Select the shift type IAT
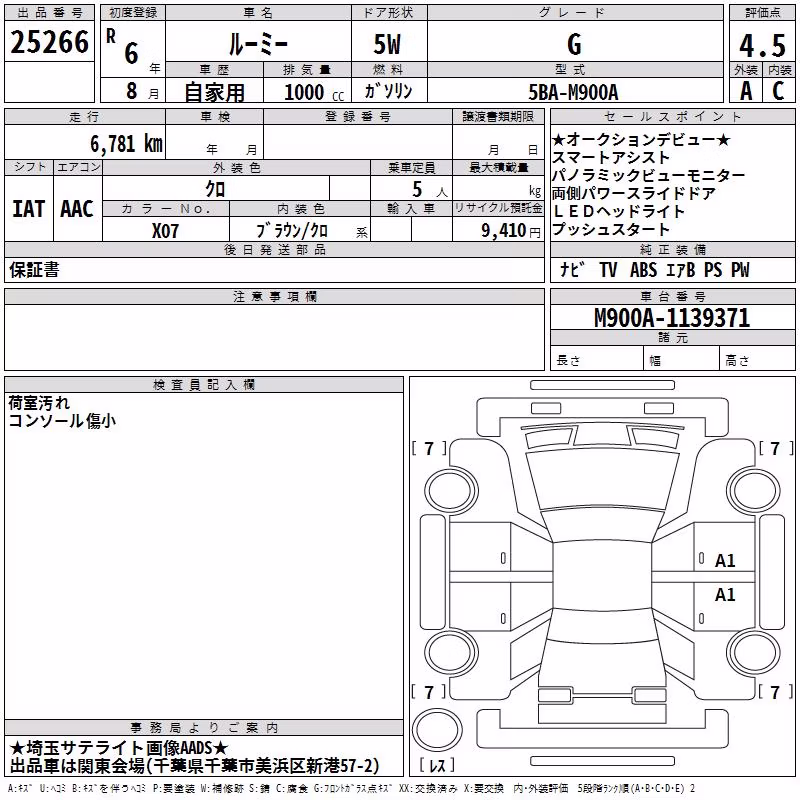800x800 pixels. click(x=29, y=209)
